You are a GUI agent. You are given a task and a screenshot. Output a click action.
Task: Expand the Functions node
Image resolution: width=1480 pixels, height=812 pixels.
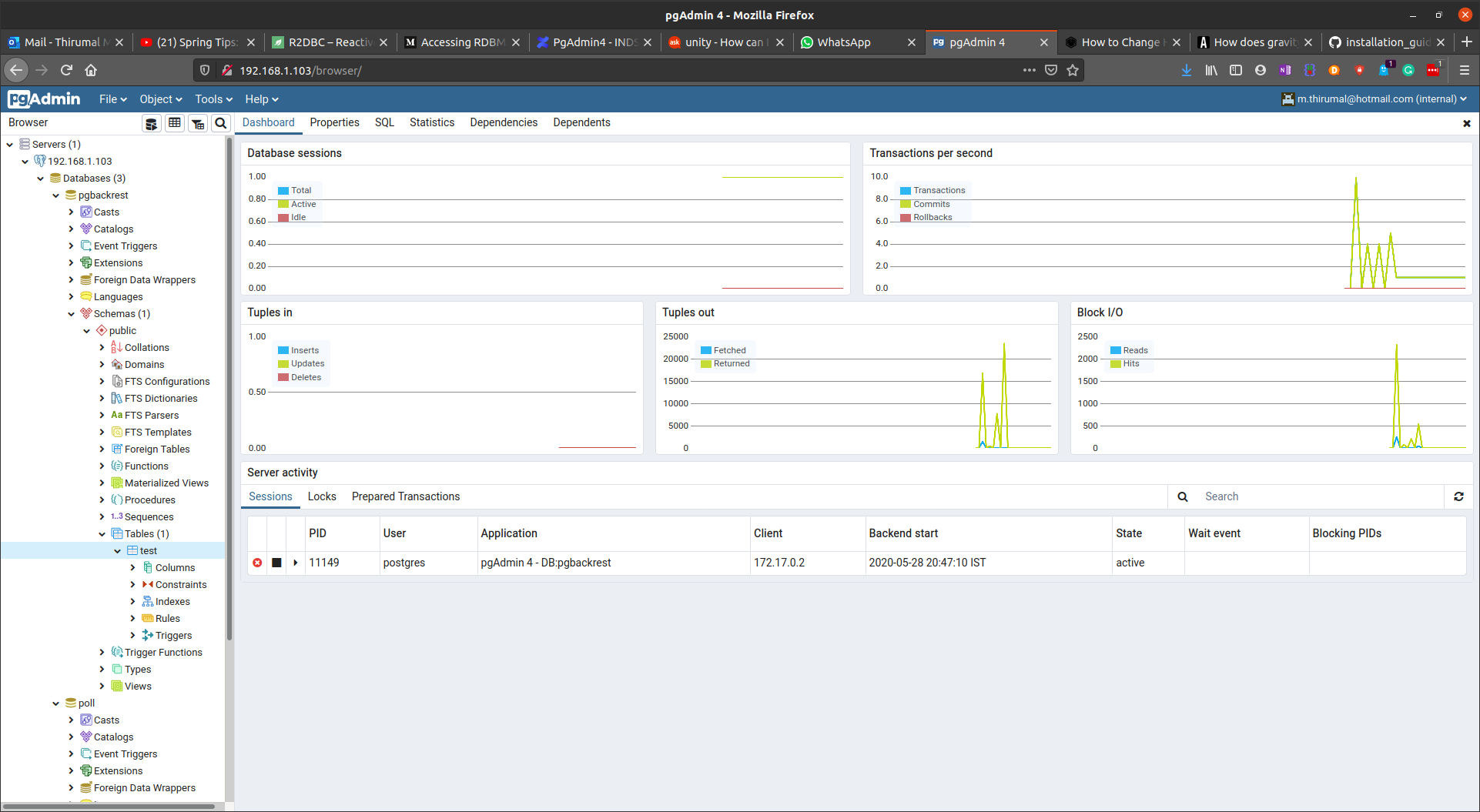point(102,466)
